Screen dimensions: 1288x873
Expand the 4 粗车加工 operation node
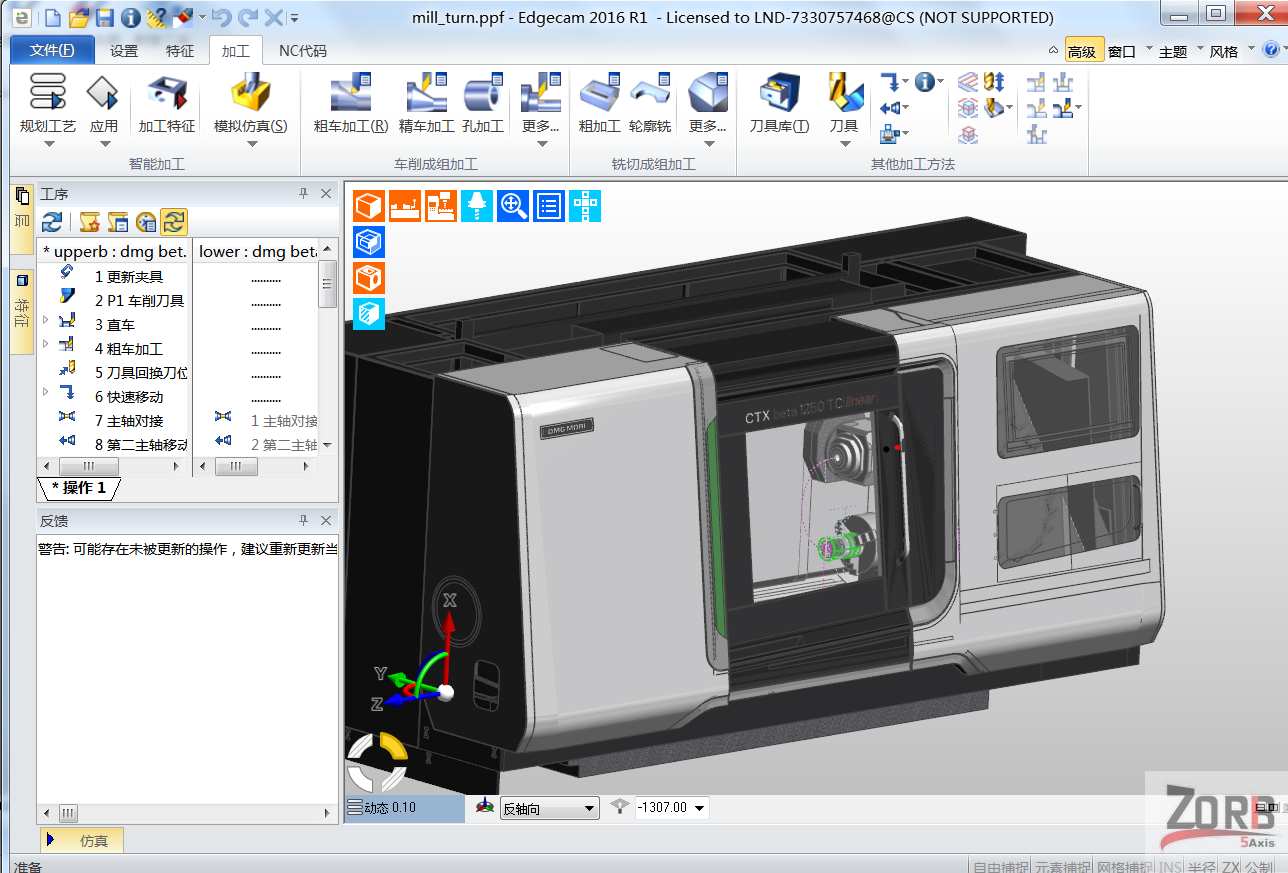[x=45, y=344]
